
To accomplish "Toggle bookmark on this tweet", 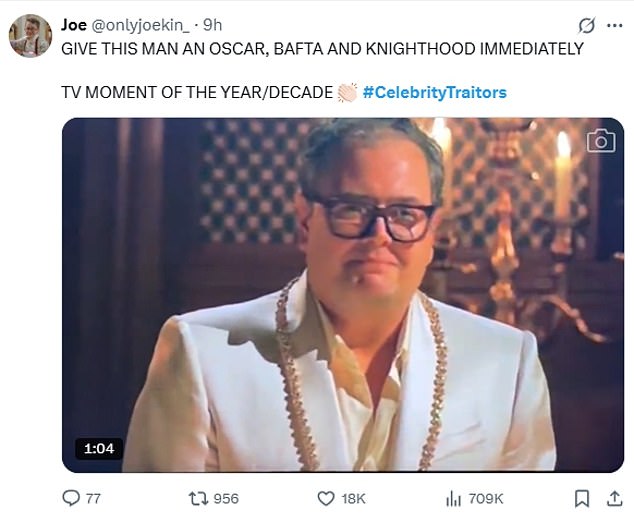I will click(x=582, y=498).
